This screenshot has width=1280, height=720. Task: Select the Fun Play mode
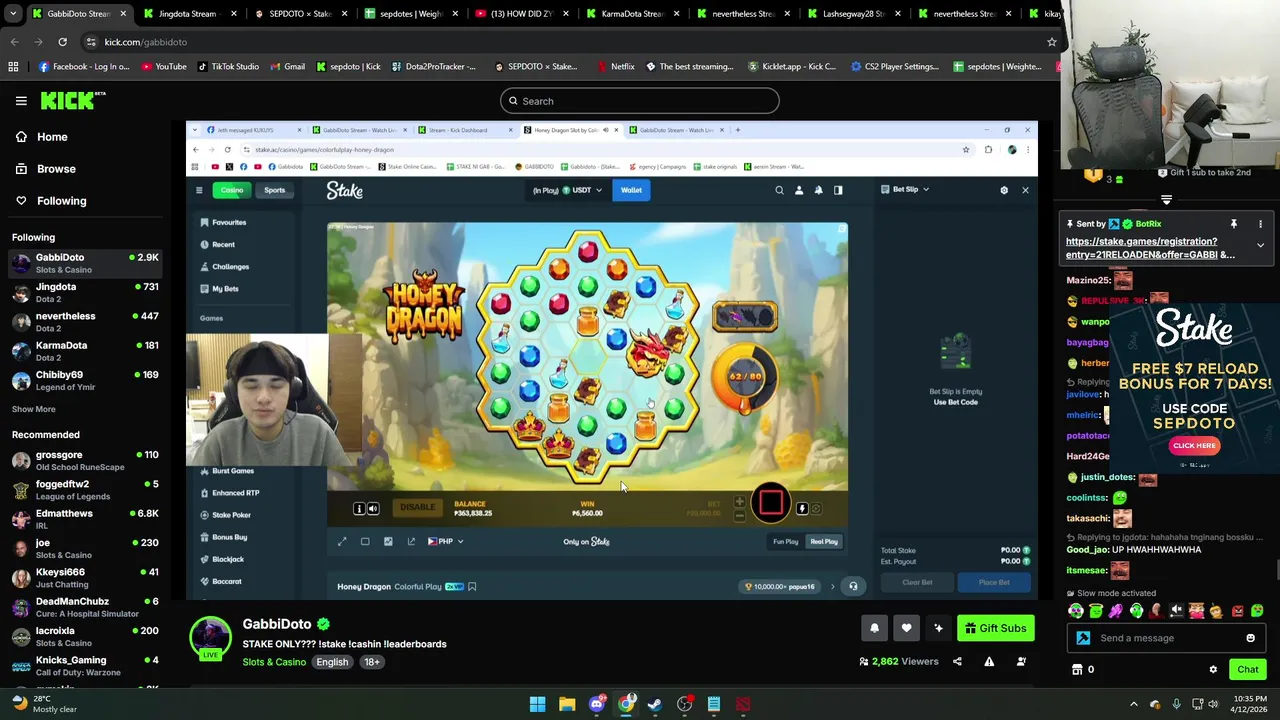(785, 541)
